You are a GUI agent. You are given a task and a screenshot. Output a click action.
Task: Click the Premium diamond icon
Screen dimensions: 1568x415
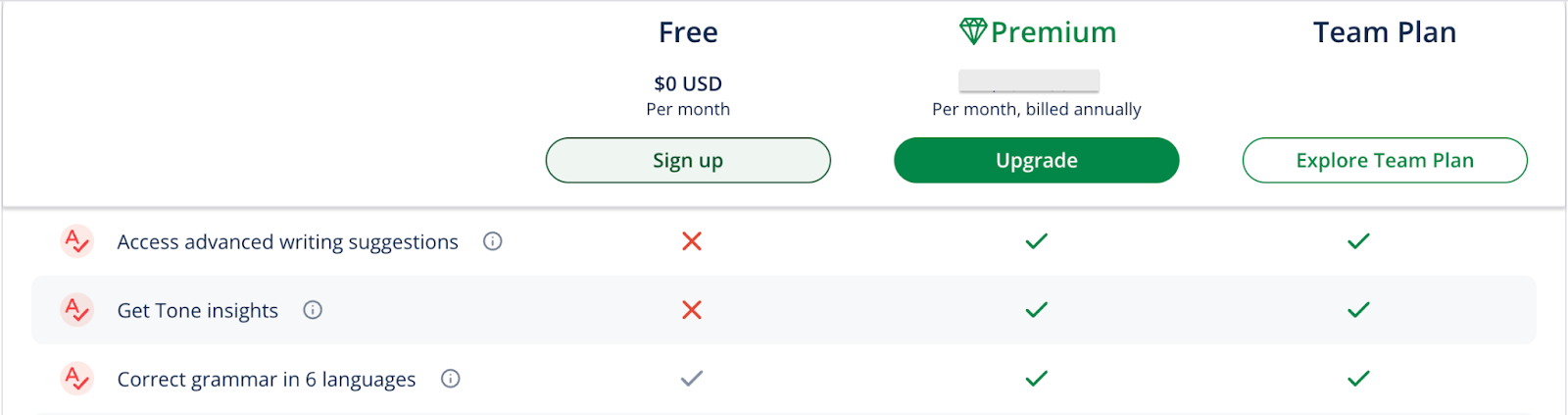(x=972, y=31)
